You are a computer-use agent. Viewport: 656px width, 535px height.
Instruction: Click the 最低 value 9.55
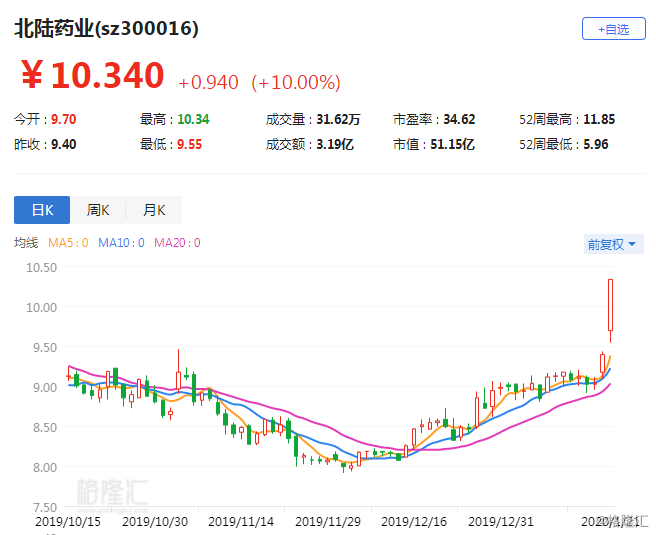190,144
